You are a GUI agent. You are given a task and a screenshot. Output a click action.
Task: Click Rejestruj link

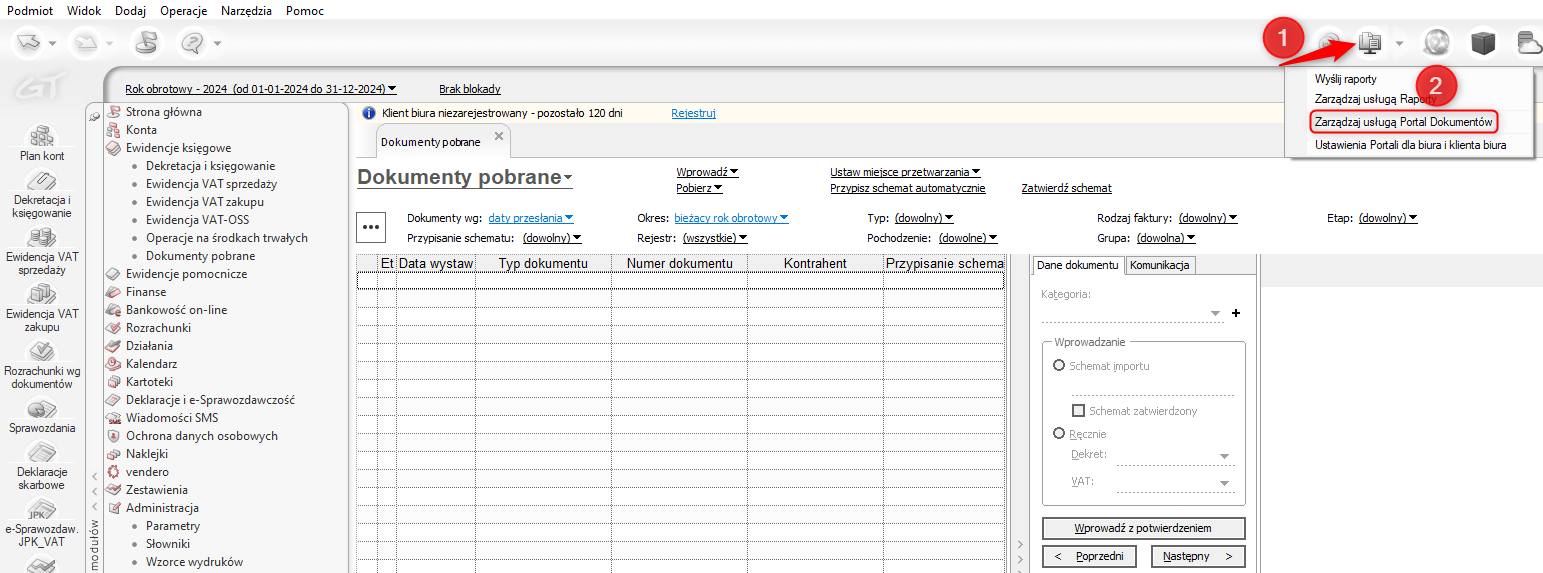pos(693,113)
